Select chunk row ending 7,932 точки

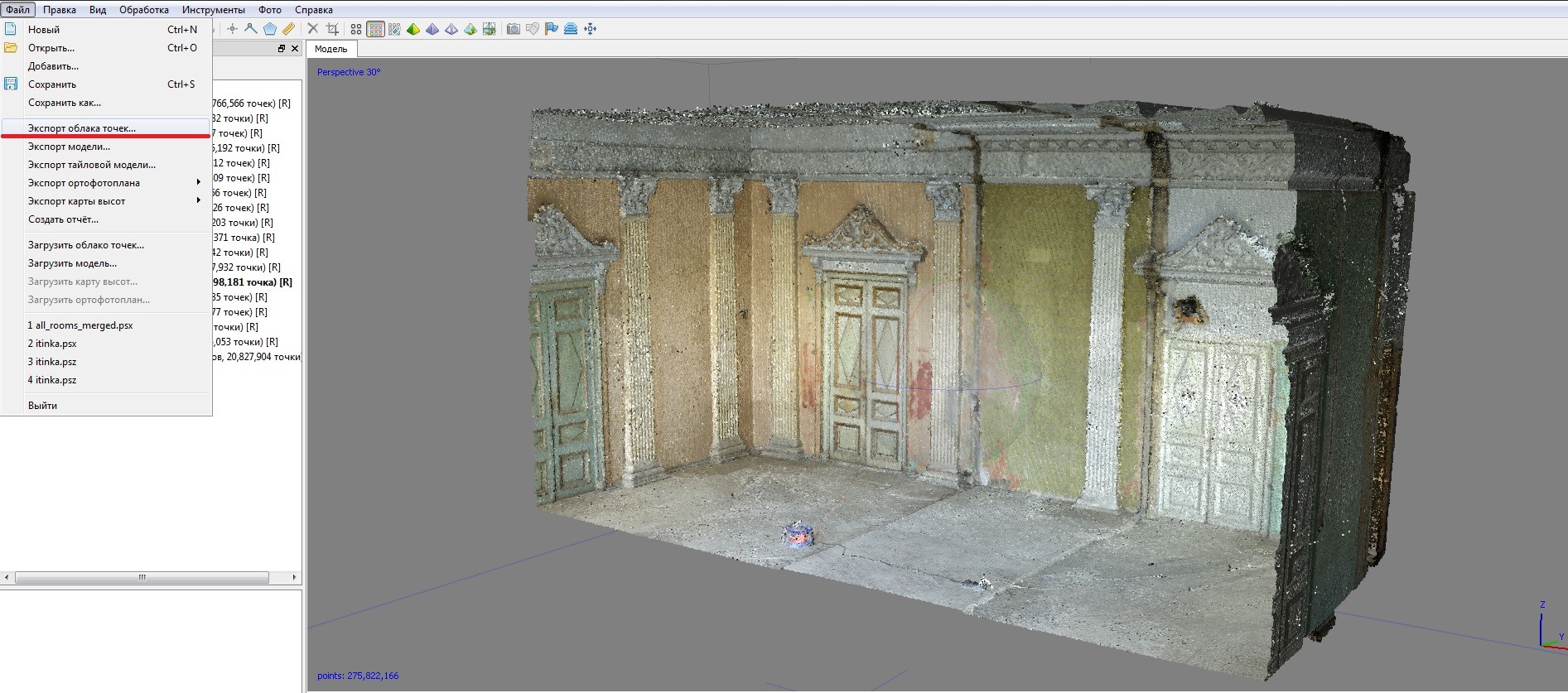(x=247, y=267)
